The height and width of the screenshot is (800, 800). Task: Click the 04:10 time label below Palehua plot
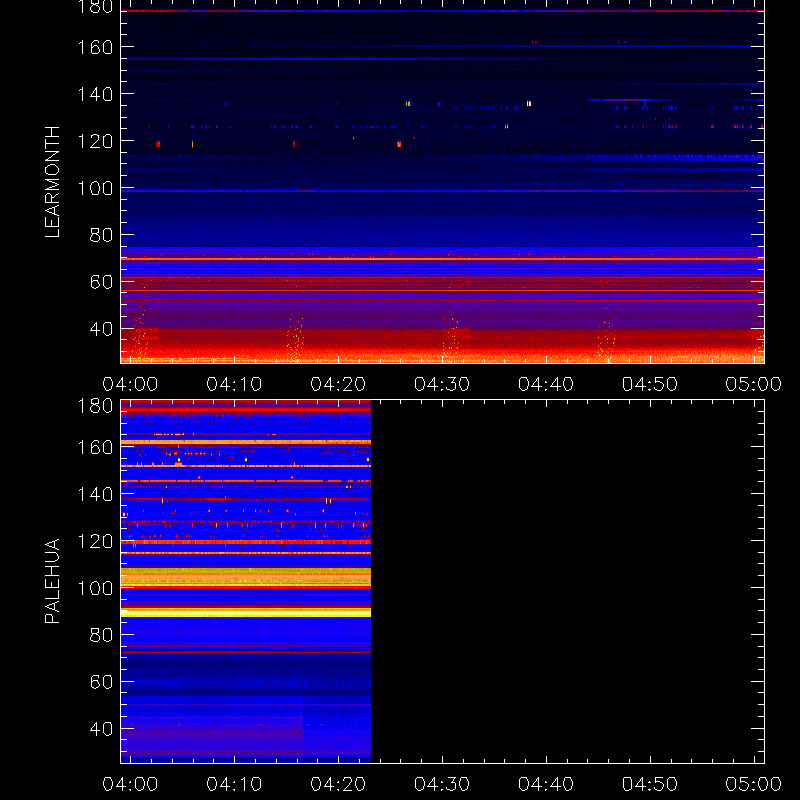coord(234,784)
